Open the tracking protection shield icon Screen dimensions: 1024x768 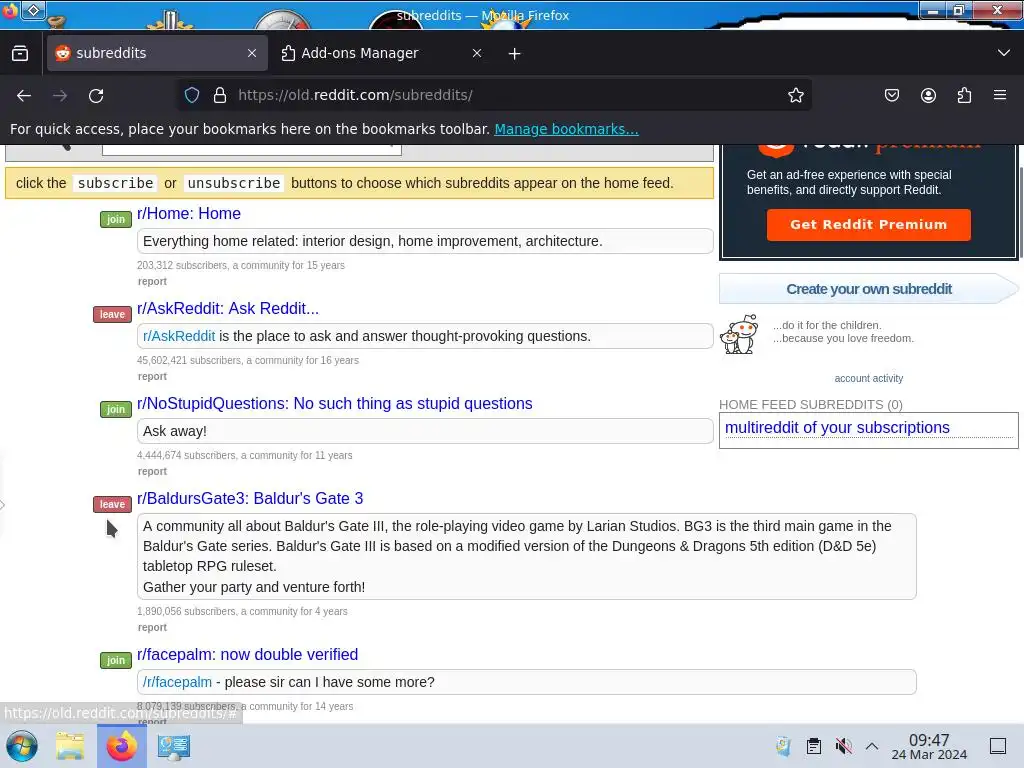pos(192,95)
